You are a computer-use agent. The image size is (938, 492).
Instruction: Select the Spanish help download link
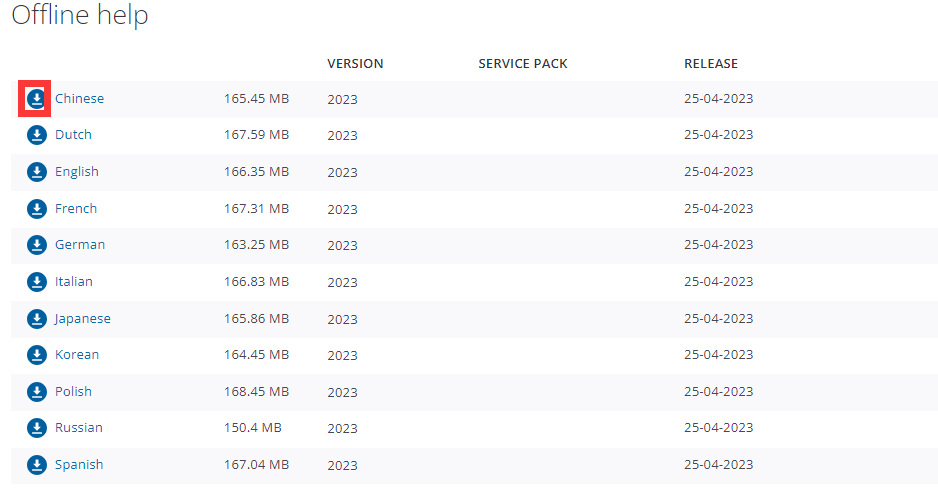pyautogui.click(x=79, y=465)
